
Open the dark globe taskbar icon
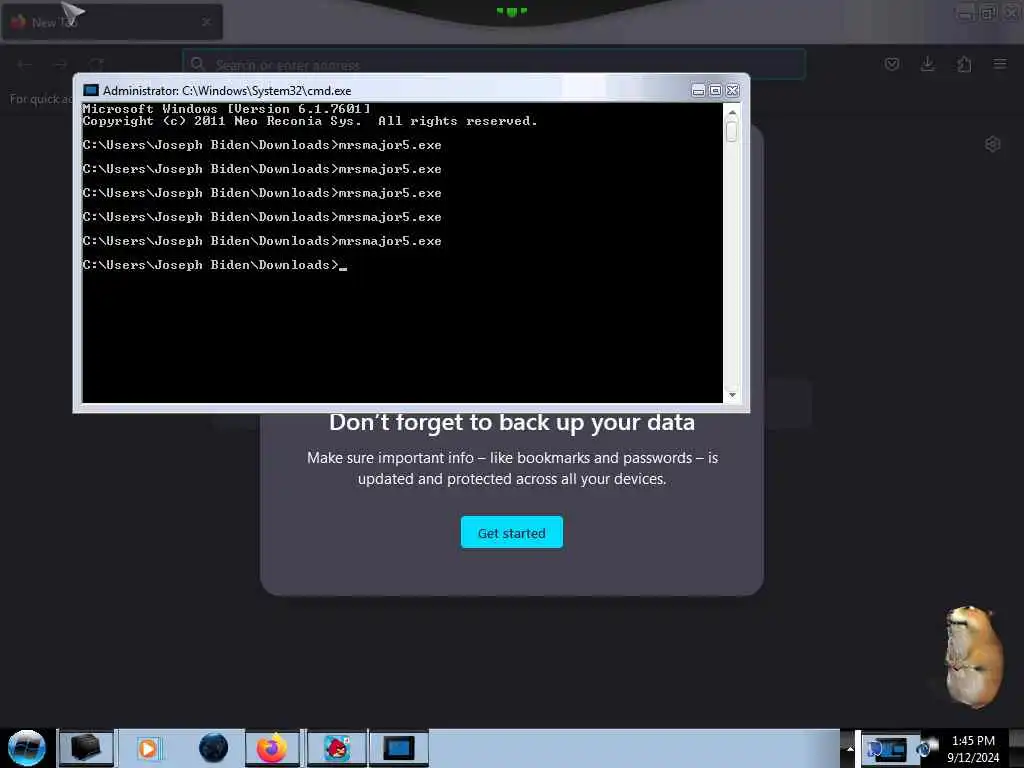click(213, 748)
